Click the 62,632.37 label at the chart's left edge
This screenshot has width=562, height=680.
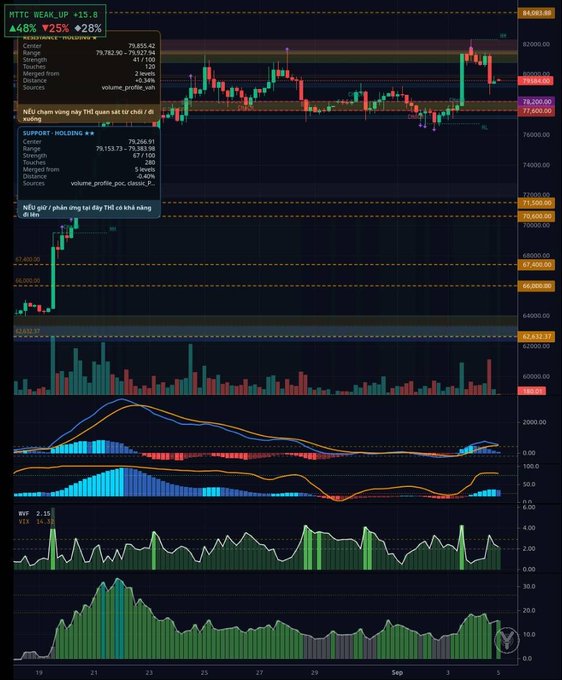[27, 331]
